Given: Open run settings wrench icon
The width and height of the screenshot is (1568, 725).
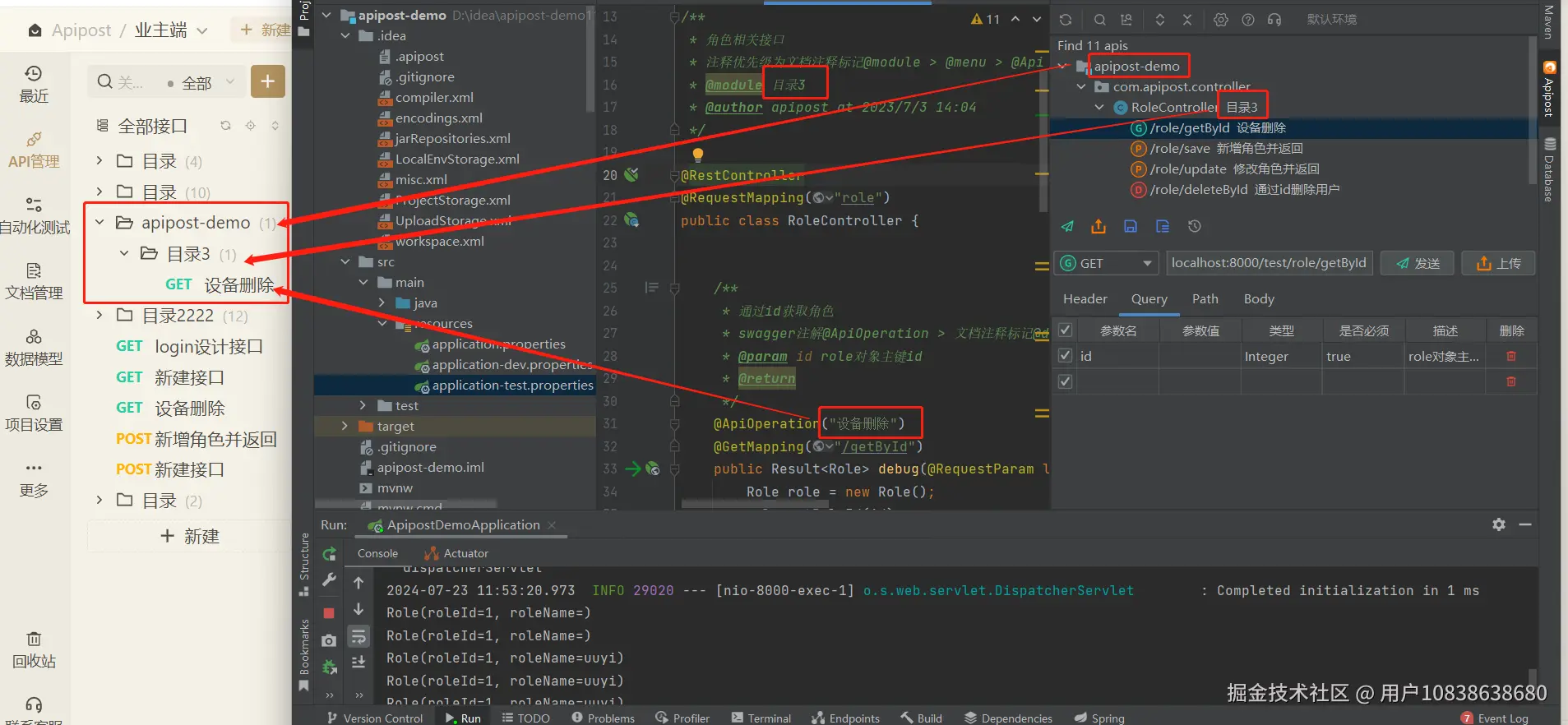Looking at the screenshot, I should (329, 580).
